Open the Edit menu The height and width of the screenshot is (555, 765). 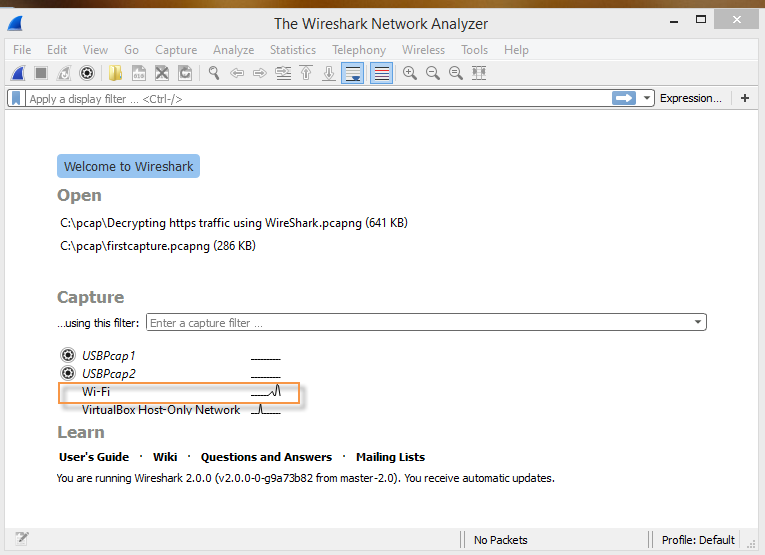pos(57,50)
